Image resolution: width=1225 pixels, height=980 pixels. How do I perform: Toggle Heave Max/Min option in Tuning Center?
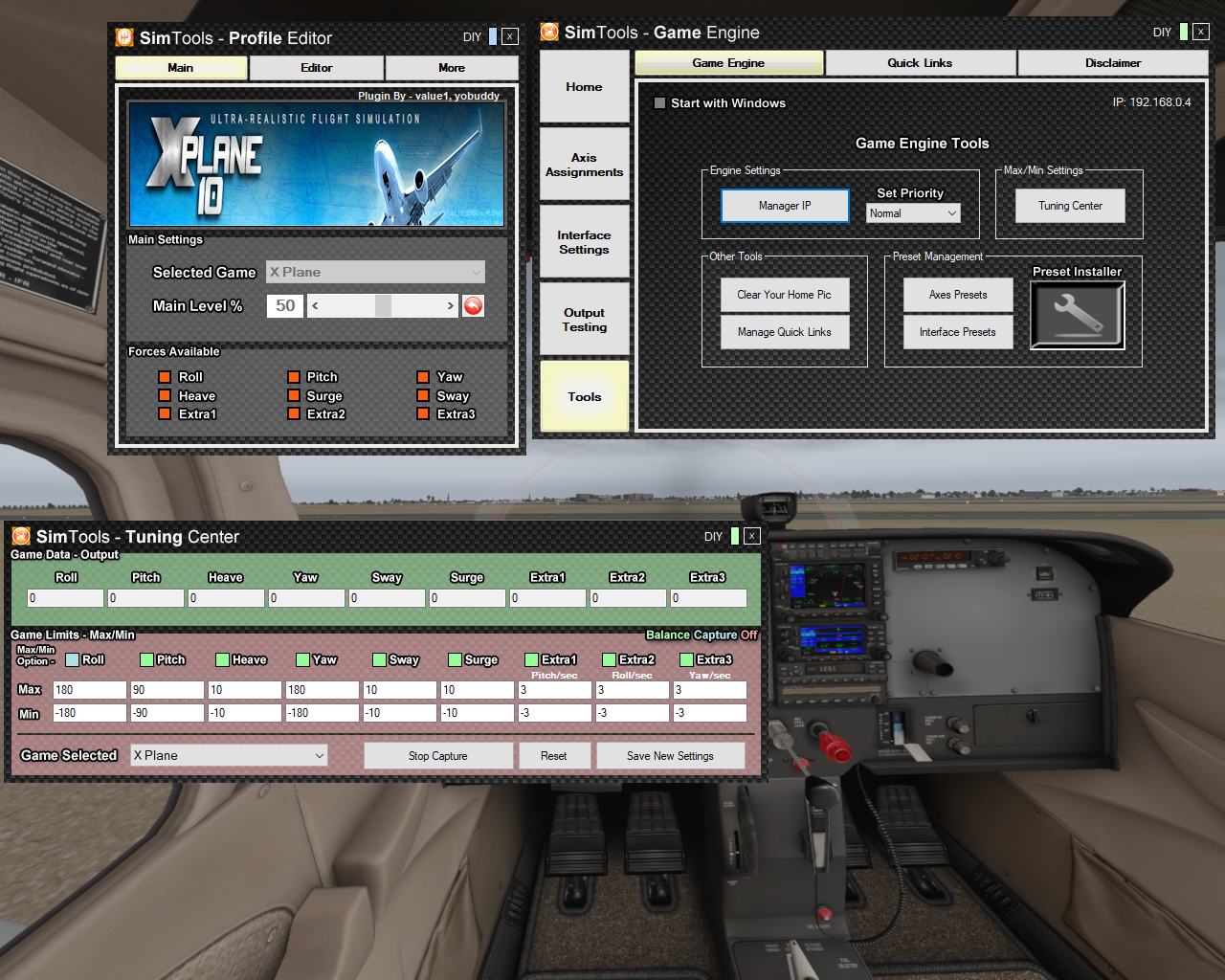[222, 659]
